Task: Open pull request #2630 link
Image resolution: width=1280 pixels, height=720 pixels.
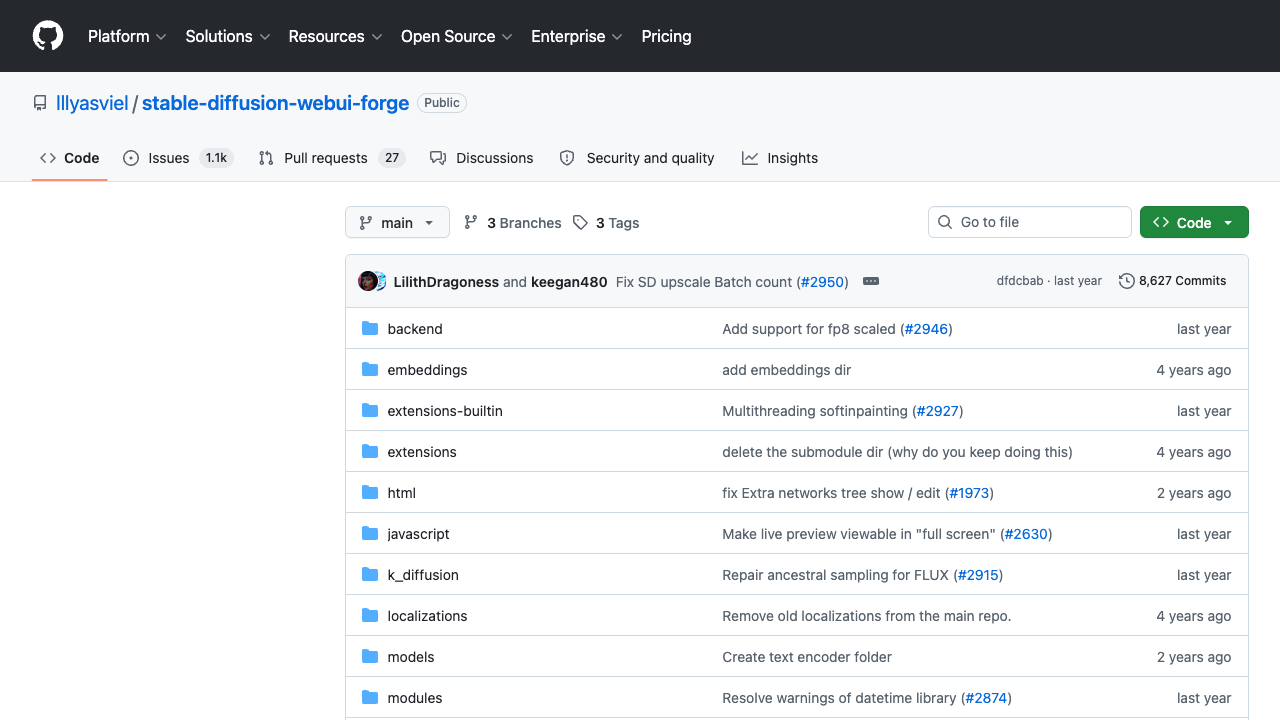Action: (x=1026, y=534)
